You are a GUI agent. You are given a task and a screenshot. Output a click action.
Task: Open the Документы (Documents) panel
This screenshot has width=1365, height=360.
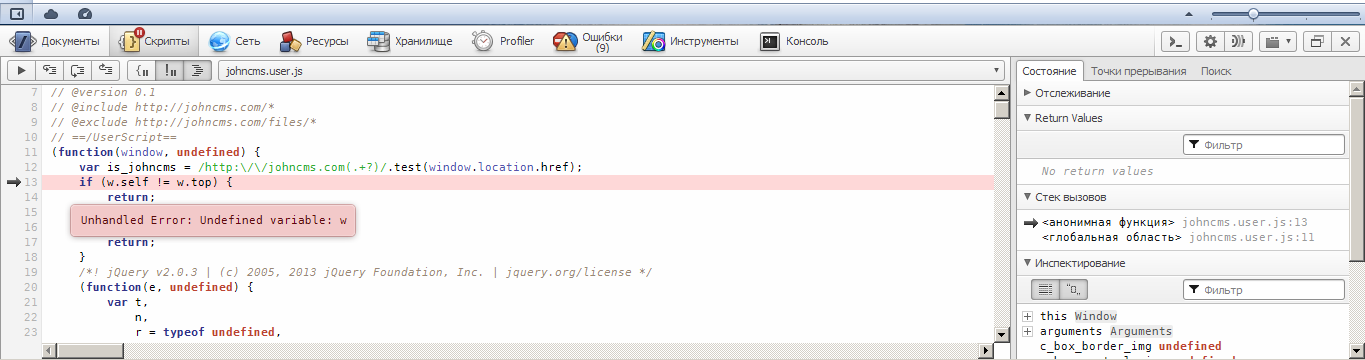click(x=55, y=41)
